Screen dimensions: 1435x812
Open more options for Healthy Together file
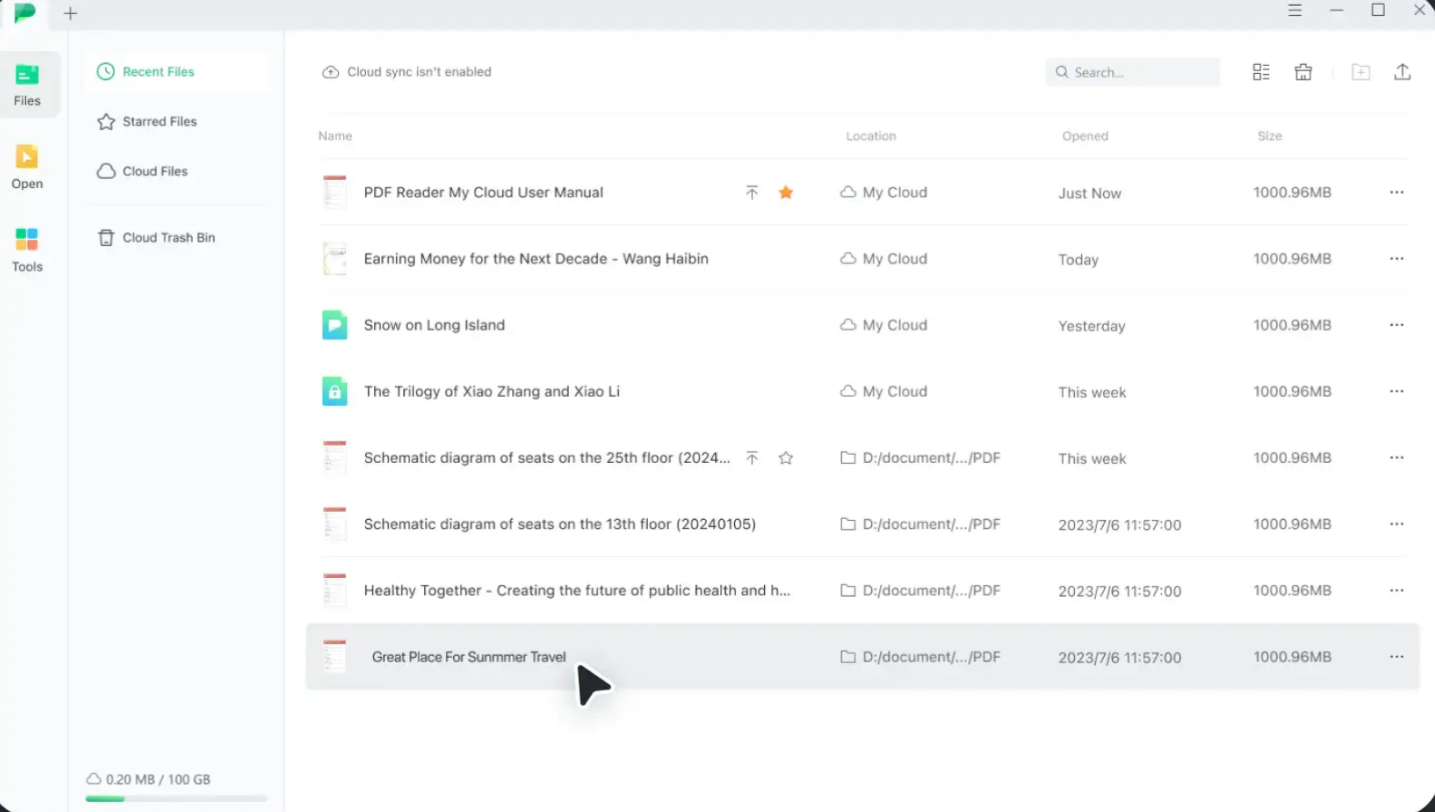point(1397,591)
